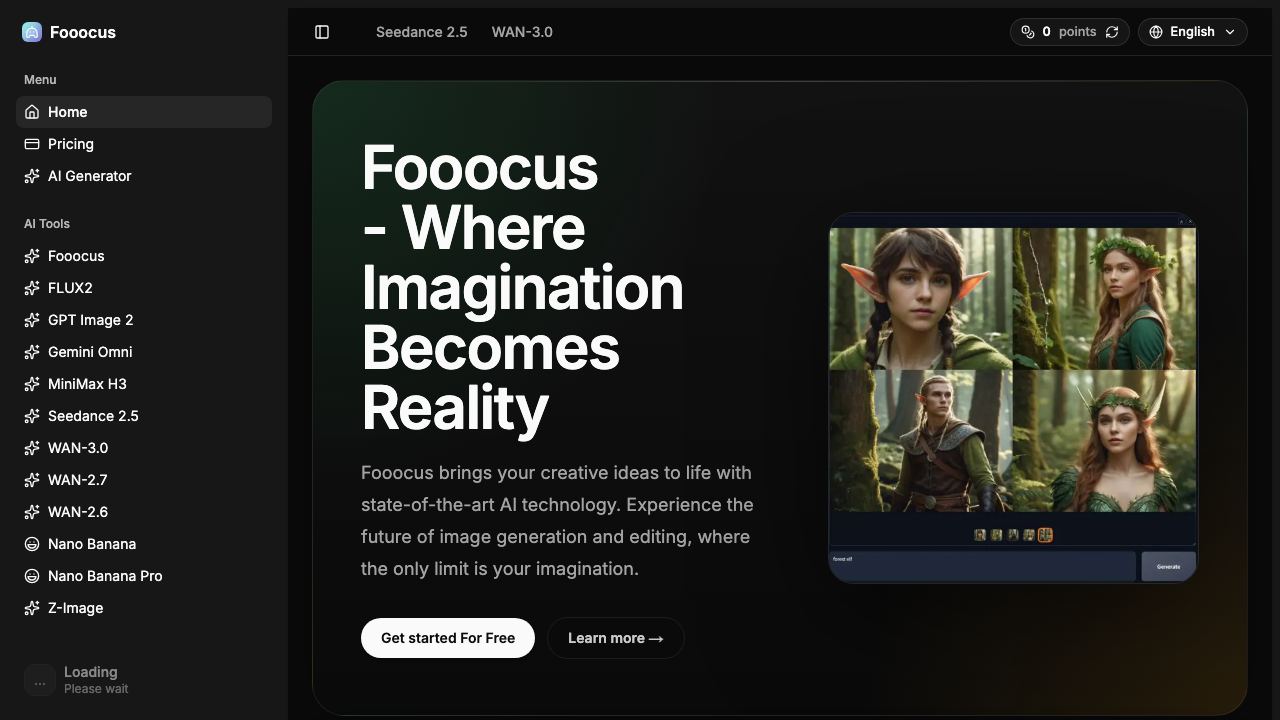Click the Fooocus logo icon
This screenshot has width=1280, height=720.
(x=32, y=32)
